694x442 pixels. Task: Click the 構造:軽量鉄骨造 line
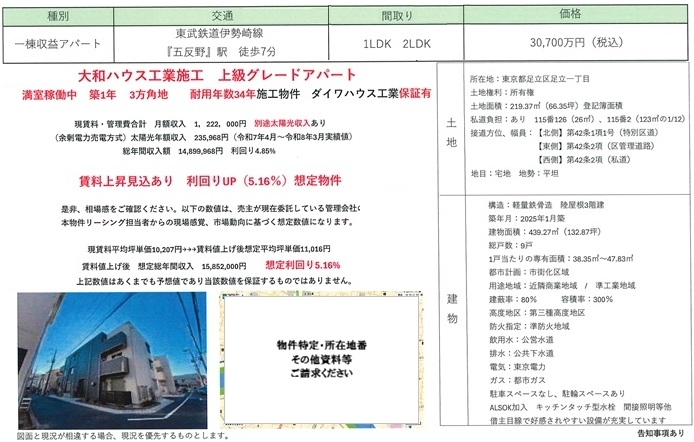(546, 205)
